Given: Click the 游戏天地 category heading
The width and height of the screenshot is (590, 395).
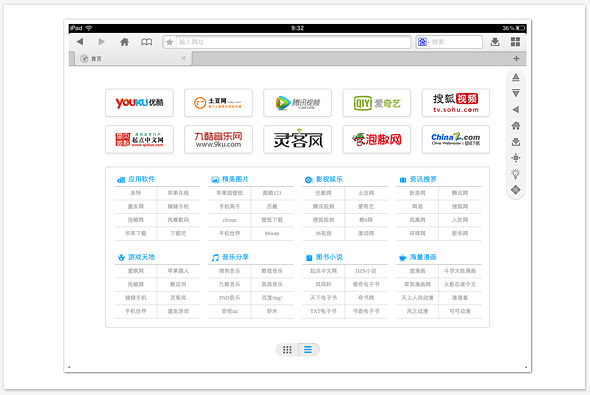Looking at the screenshot, I should pos(141,257).
